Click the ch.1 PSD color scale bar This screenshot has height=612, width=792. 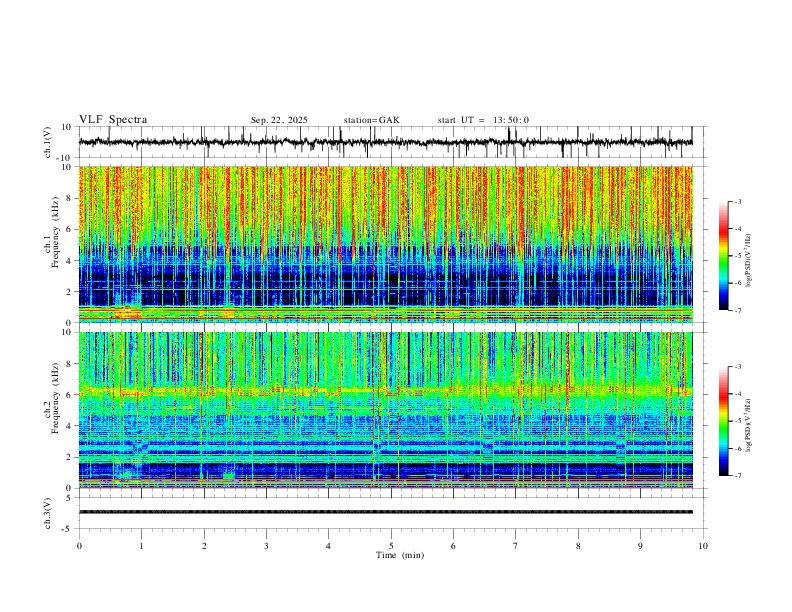[x=724, y=256]
